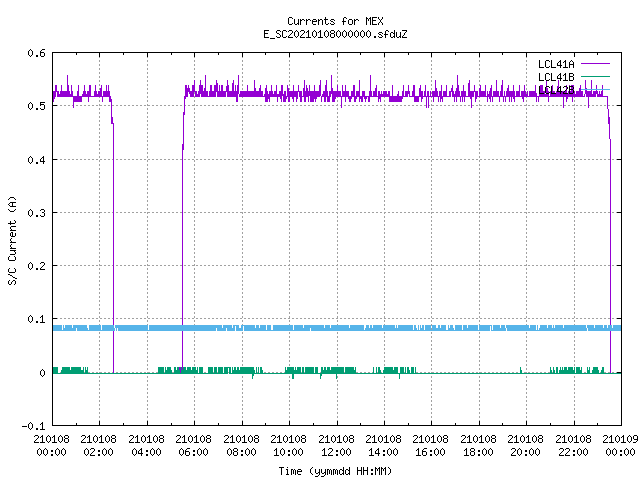Image resolution: width=640 pixels, height=480 pixels.
Task: Click the y-axis tick value 0.5
Action: pyautogui.click(x=37, y=106)
